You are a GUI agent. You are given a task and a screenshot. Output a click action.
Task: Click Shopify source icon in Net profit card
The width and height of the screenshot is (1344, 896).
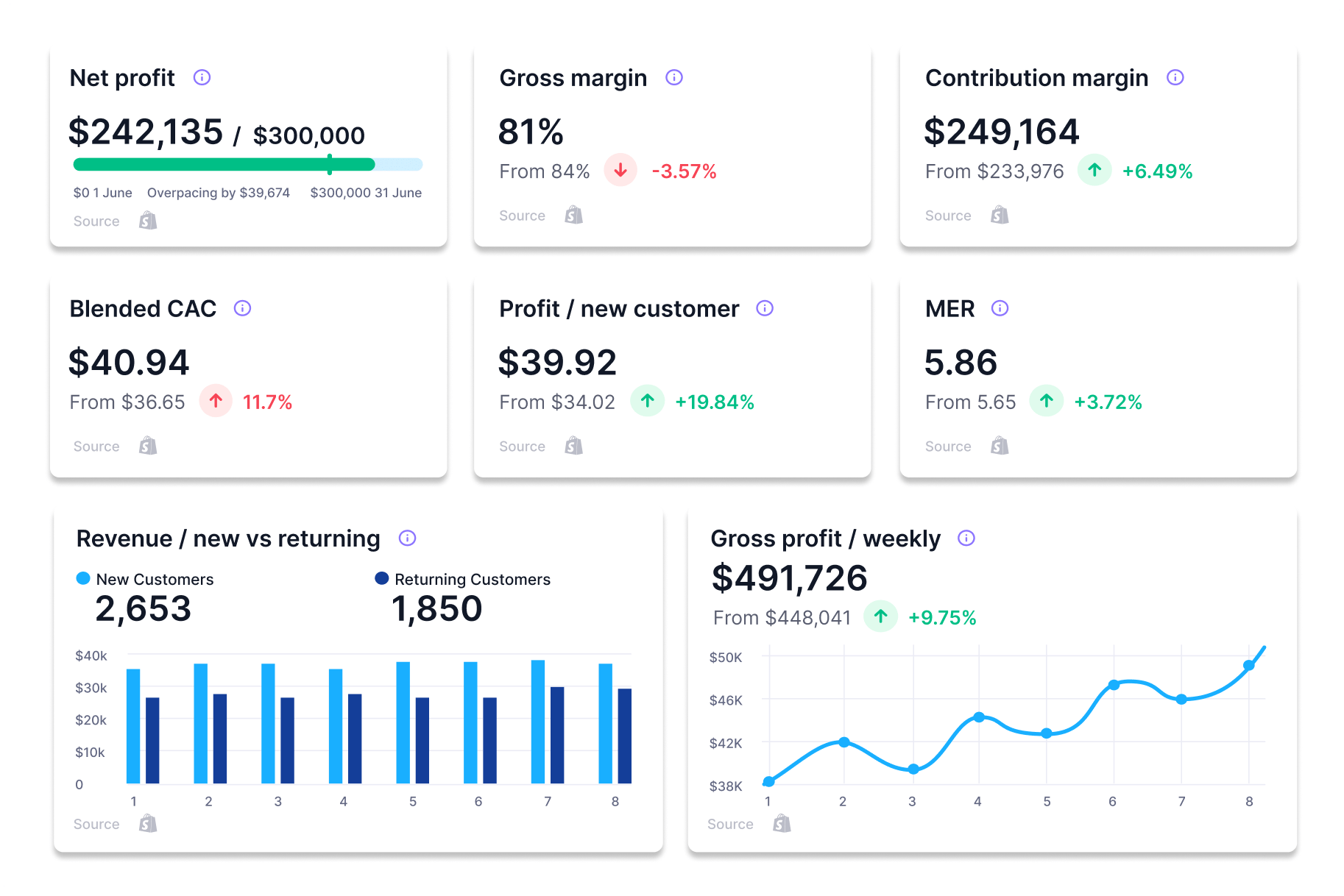coord(148,221)
